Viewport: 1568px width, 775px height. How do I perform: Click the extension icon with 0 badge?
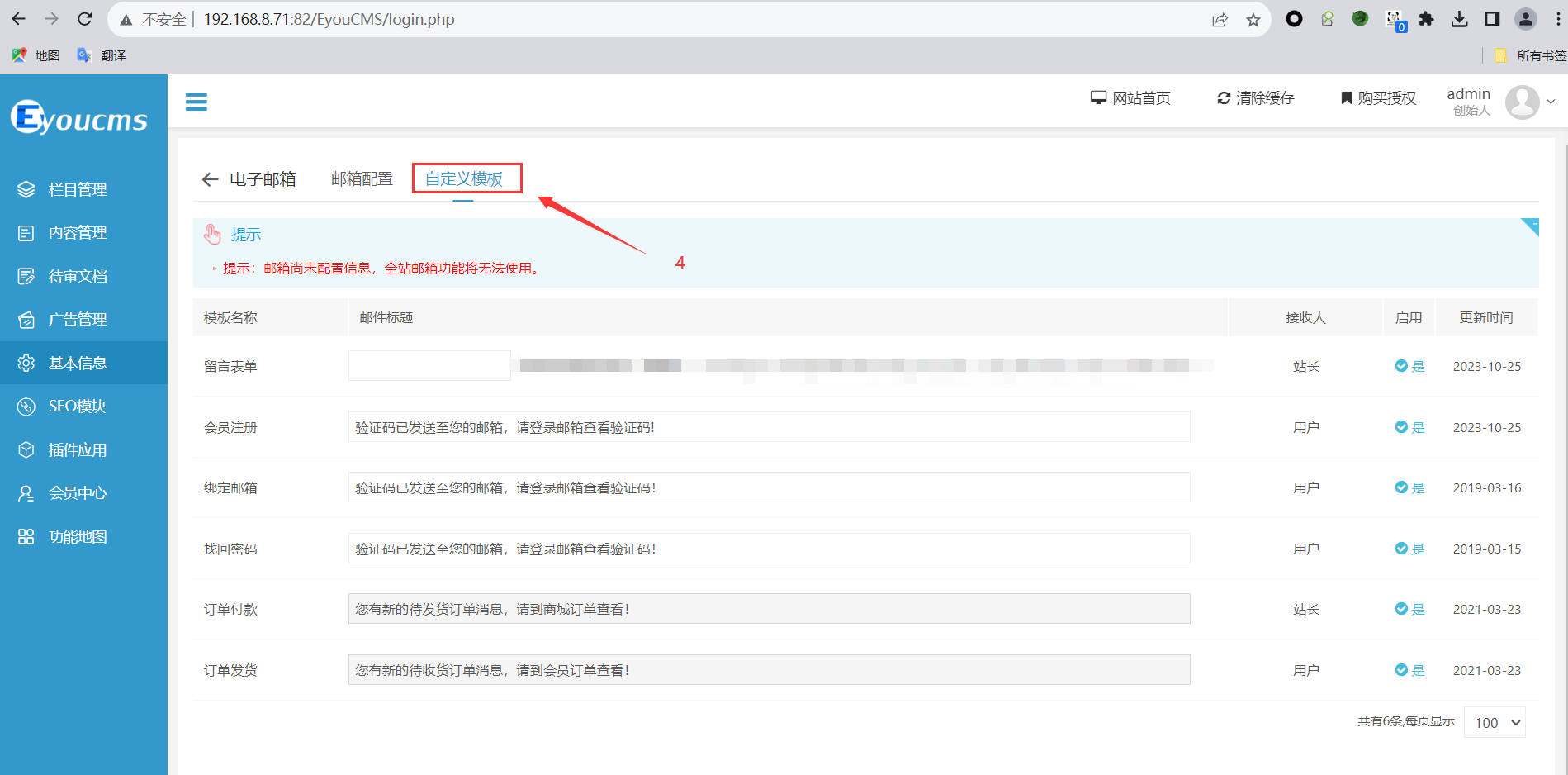tap(1395, 21)
